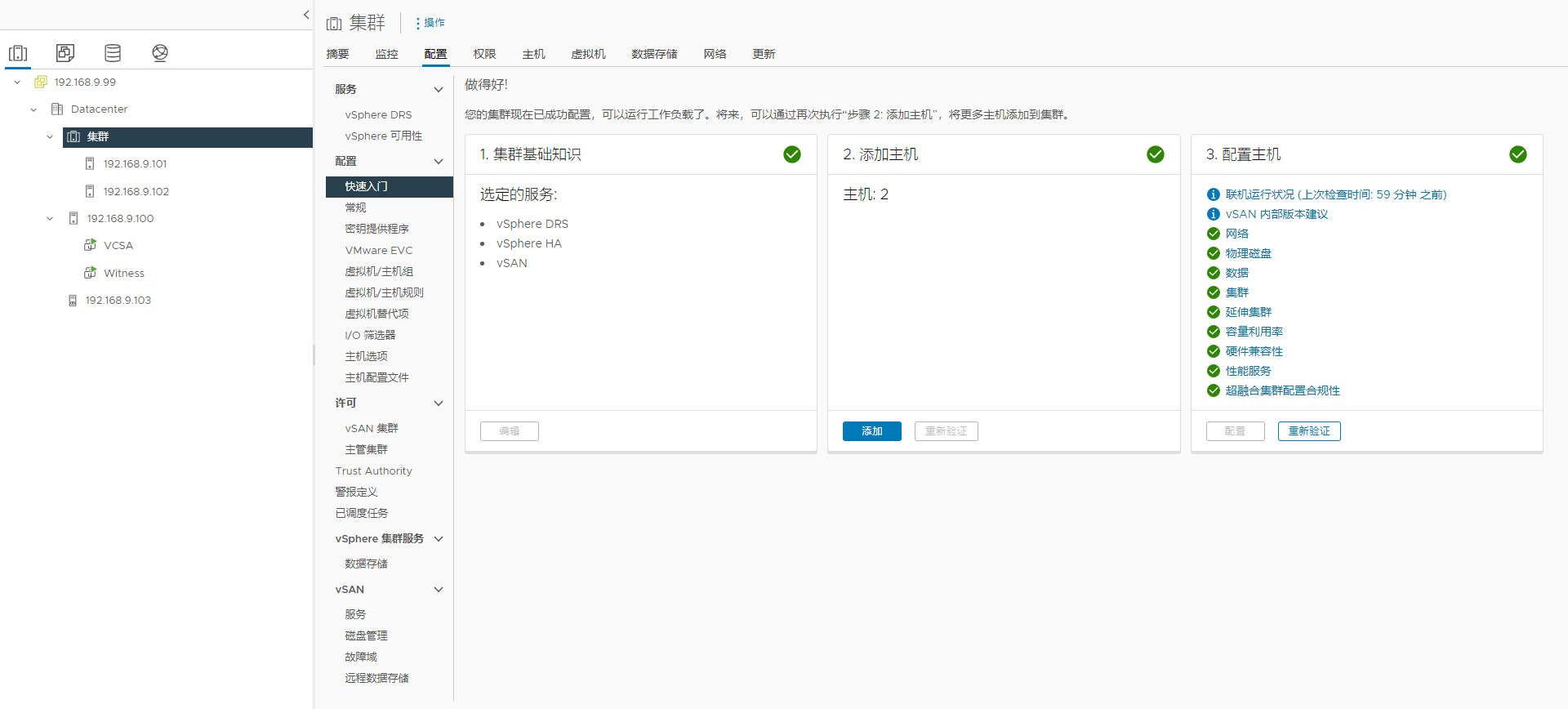Switch to the 主机 tab
This screenshot has width=1568, height=709.
533,54
